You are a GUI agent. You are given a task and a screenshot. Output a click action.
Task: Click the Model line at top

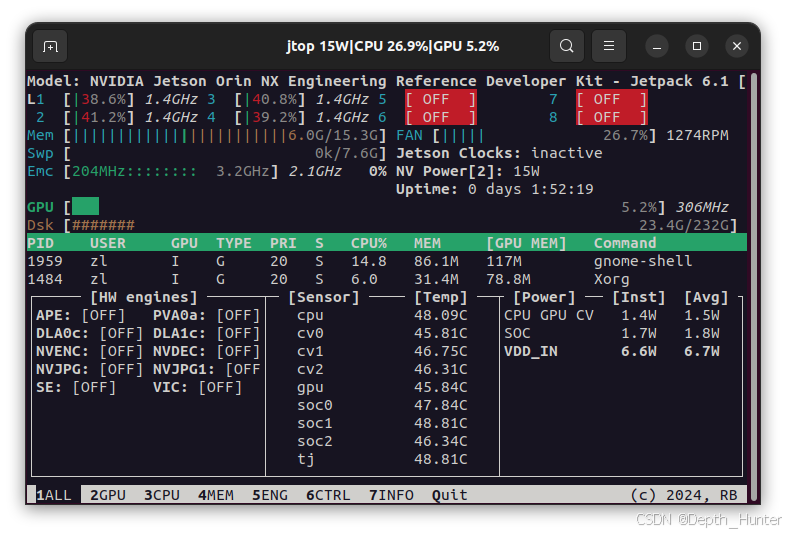(x=386, y=81)
